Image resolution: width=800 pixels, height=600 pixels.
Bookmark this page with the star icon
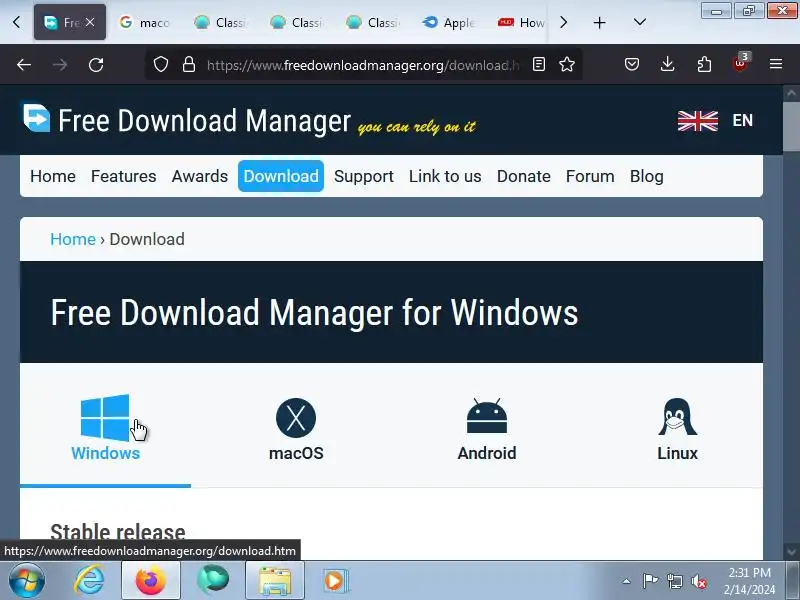567,64
